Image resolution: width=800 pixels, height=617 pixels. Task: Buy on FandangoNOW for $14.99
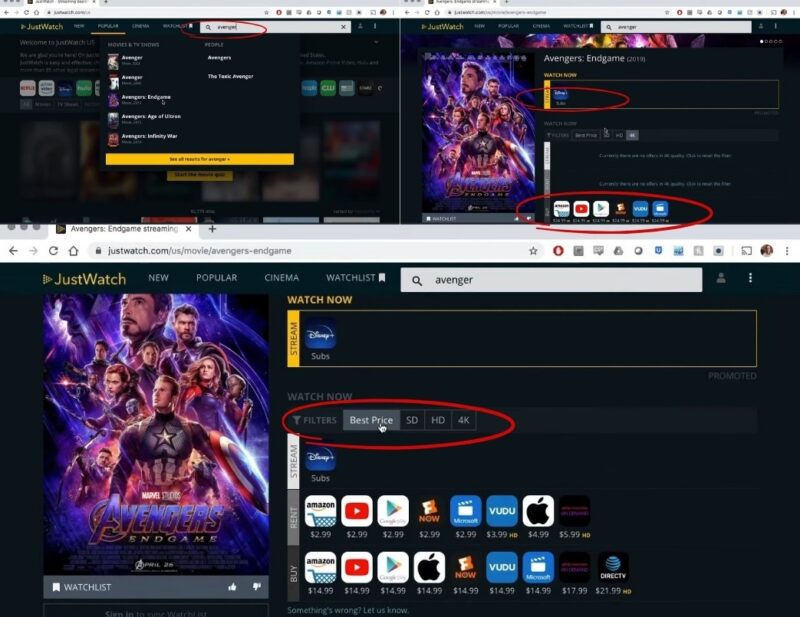[x=465, y=567]
